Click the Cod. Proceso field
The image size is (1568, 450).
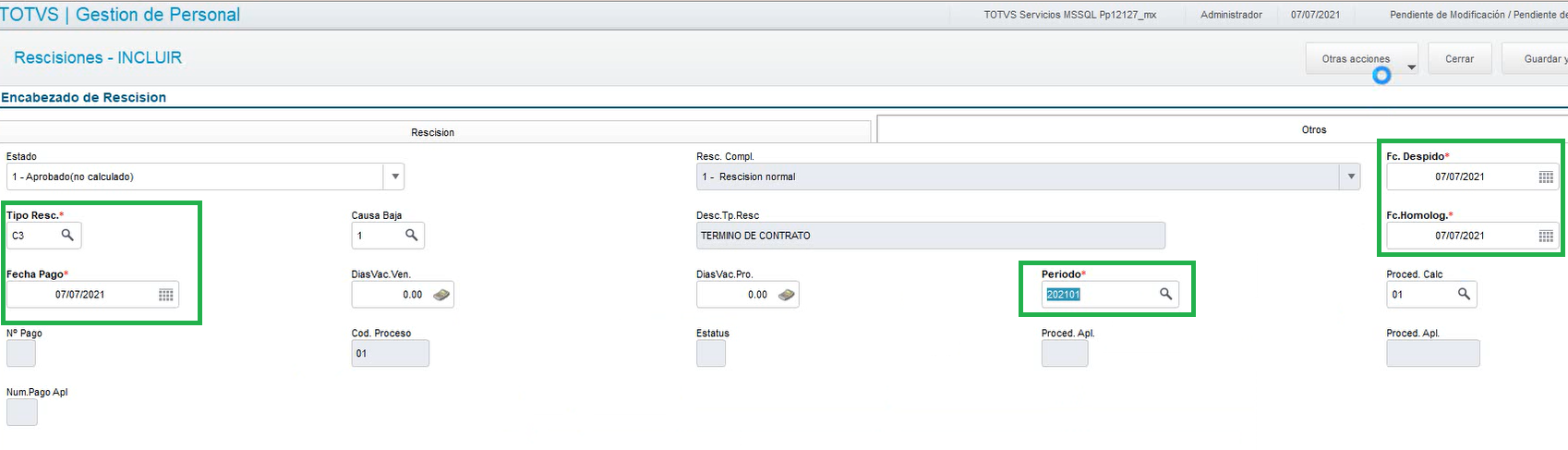click(x=390, y=353)
